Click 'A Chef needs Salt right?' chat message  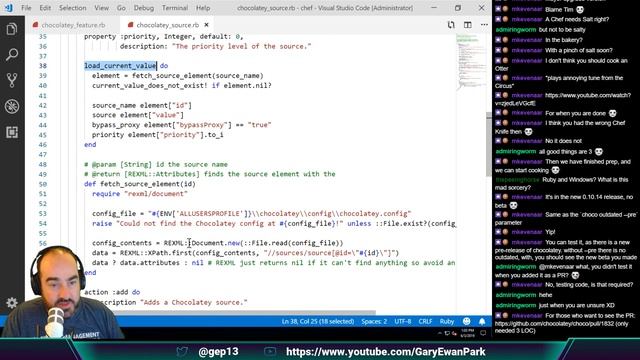[577, 19]
